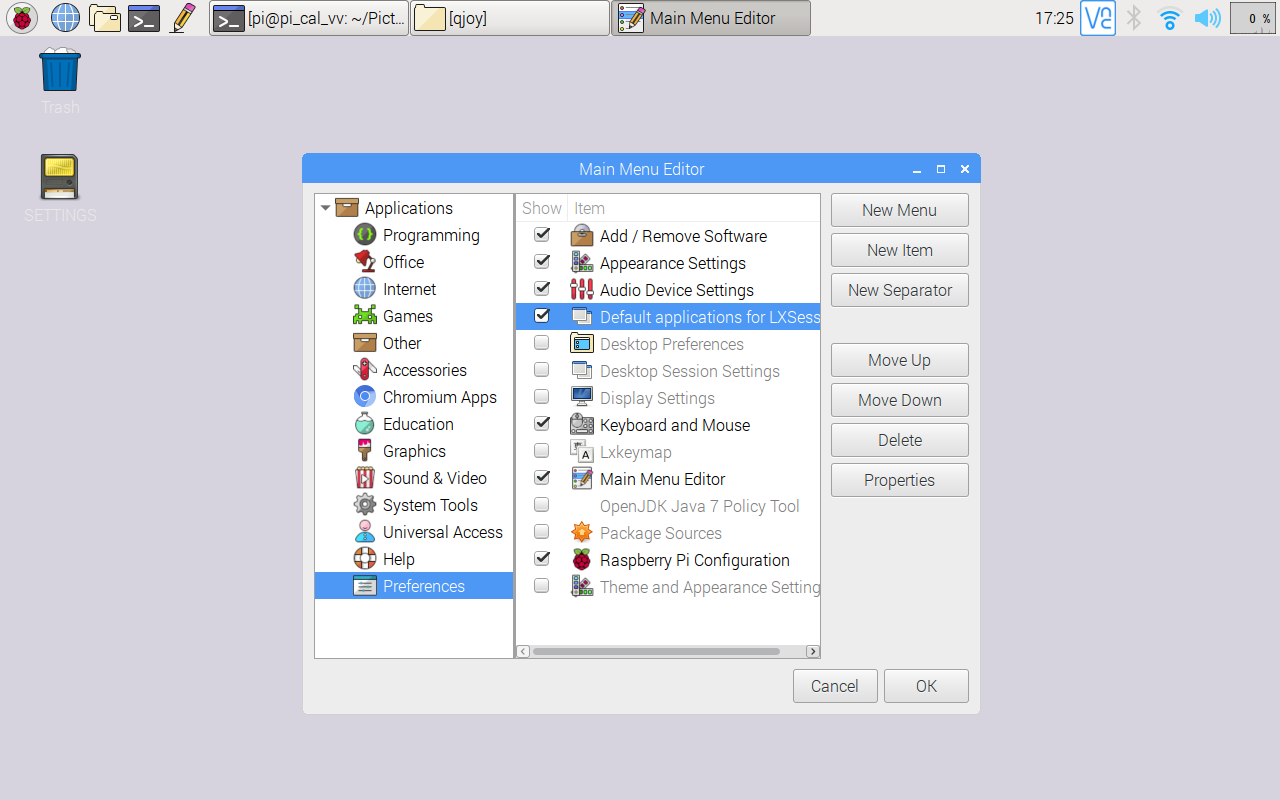This screenshot has width=1280, height=800.
Task: Open Appearance Settings via its icon
Action: point(581,262)
